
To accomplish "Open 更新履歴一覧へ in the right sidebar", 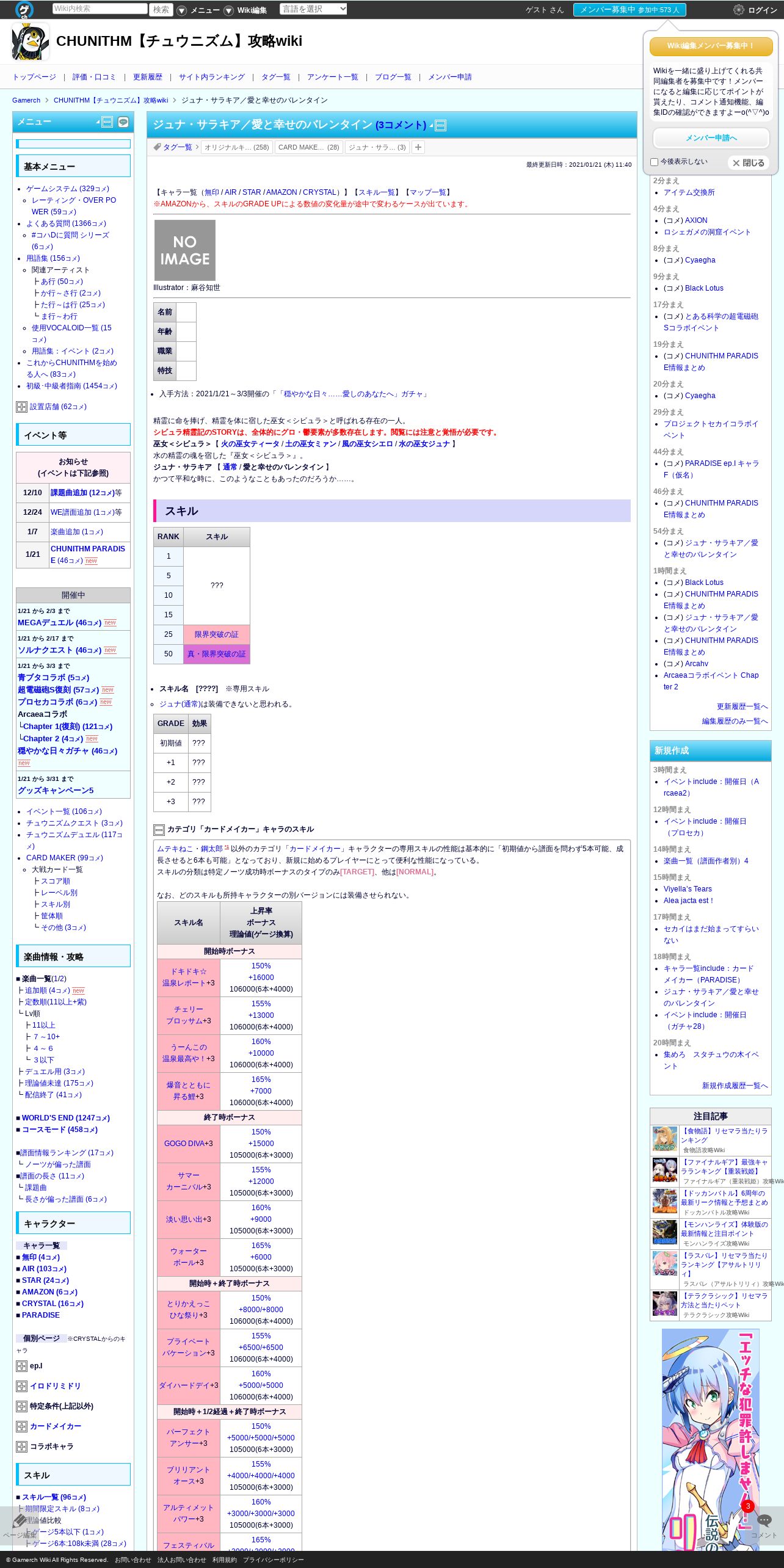I will [742, 706].
